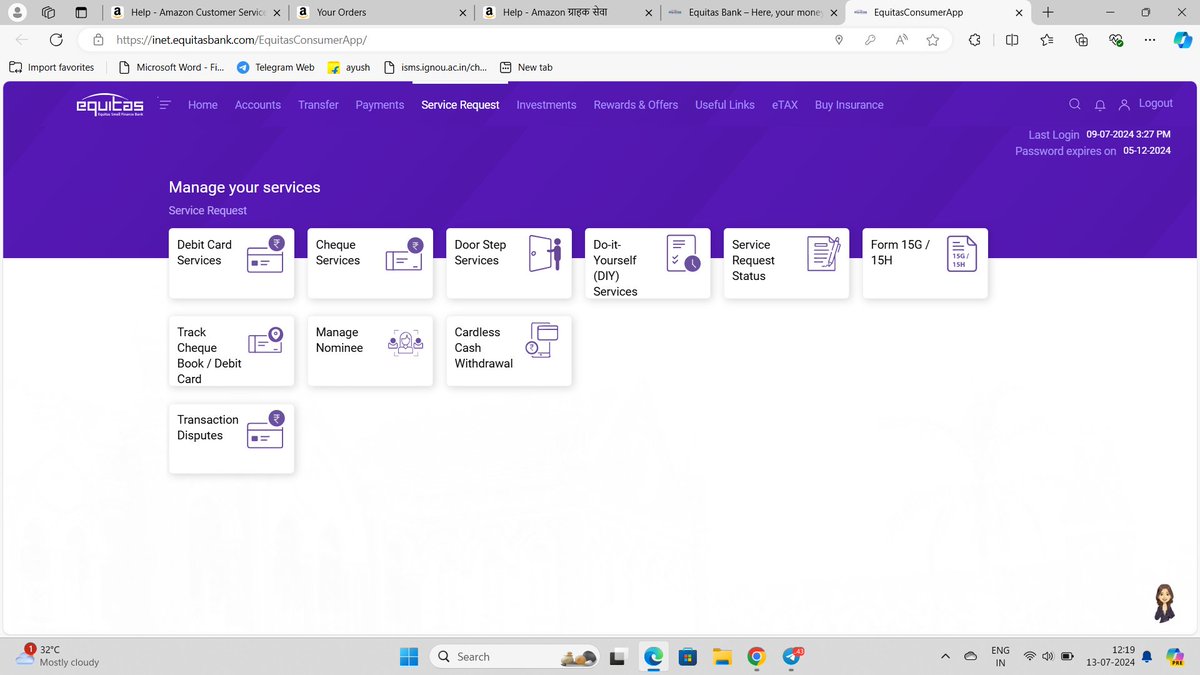1200x675 pixels.
Task: Open the Track Cheque Book / Debit Card icon
Action: click(265, 340)
